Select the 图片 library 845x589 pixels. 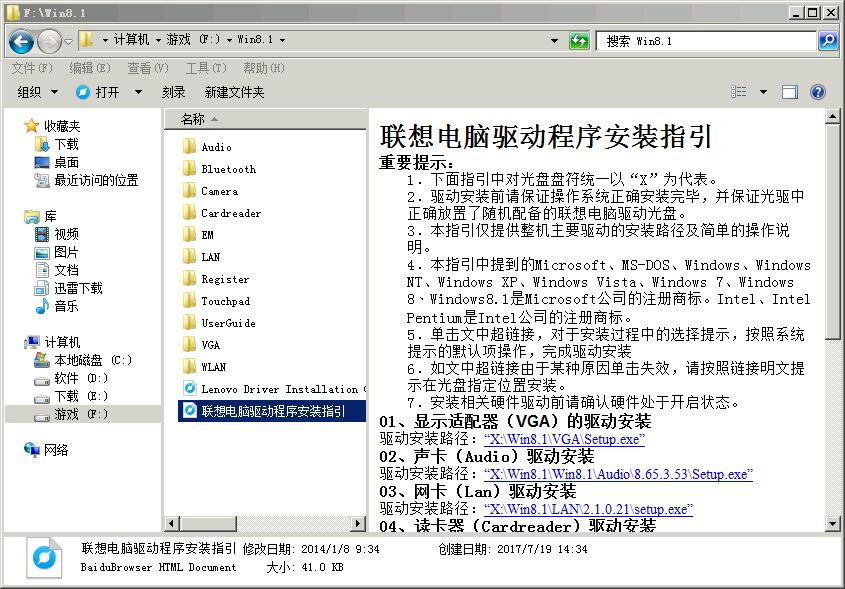click(x=57, y=252)
